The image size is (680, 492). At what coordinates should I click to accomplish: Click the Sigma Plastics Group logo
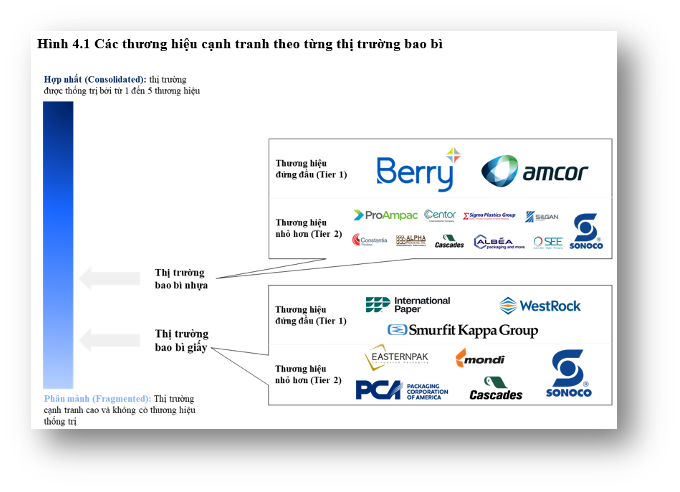point(491,215)
